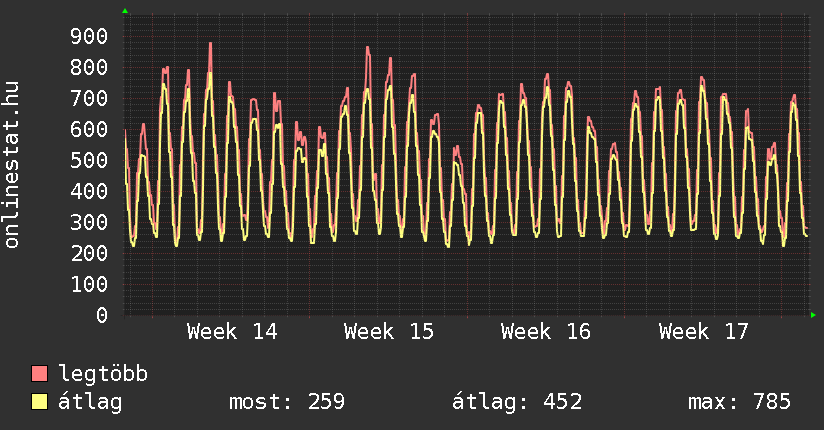This screenshot has width=824, height=430.
Task: Select the legtöbb legend label
Action: (103, 374)
